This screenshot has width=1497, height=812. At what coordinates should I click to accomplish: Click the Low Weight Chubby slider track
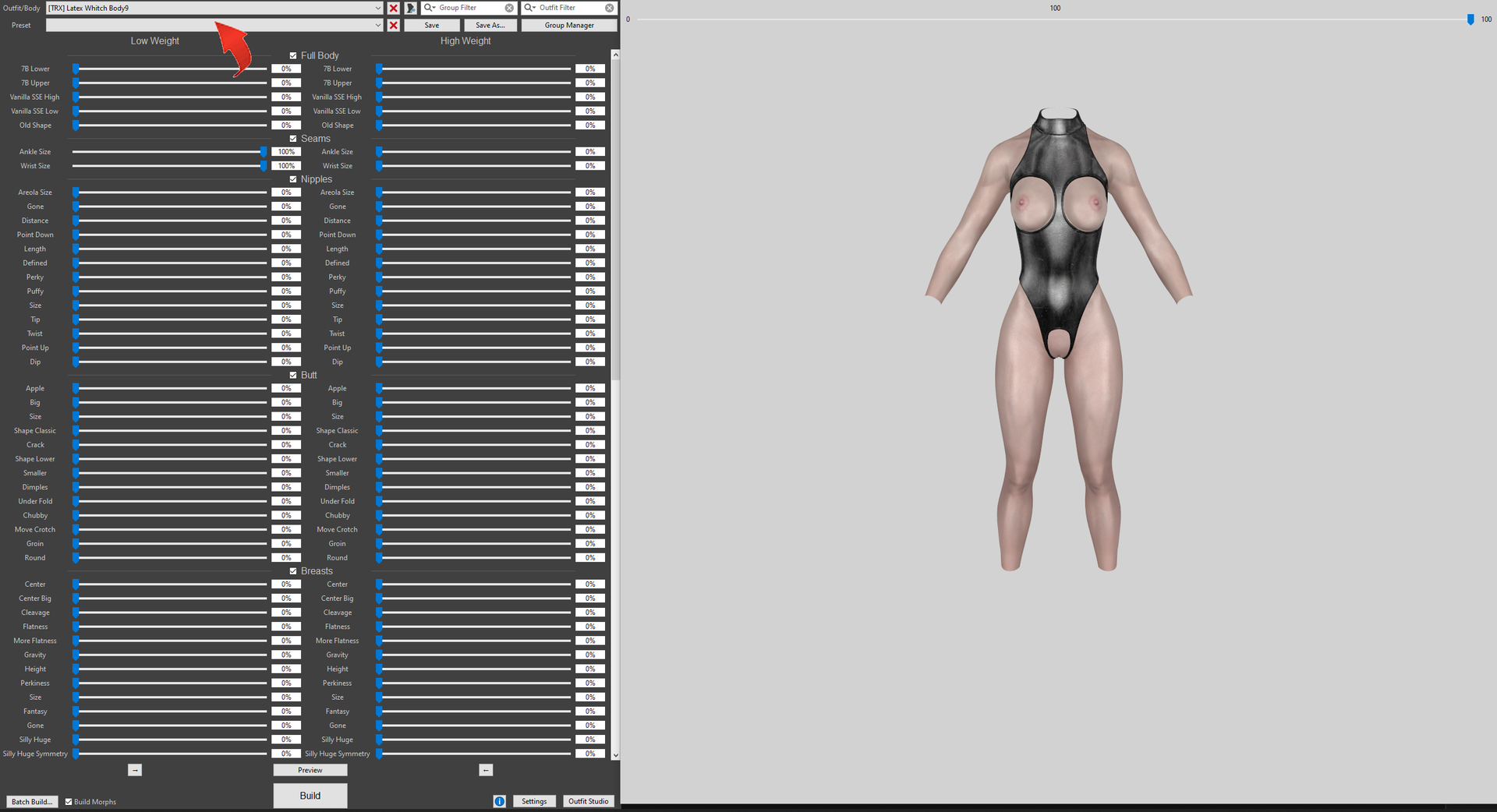170,516
